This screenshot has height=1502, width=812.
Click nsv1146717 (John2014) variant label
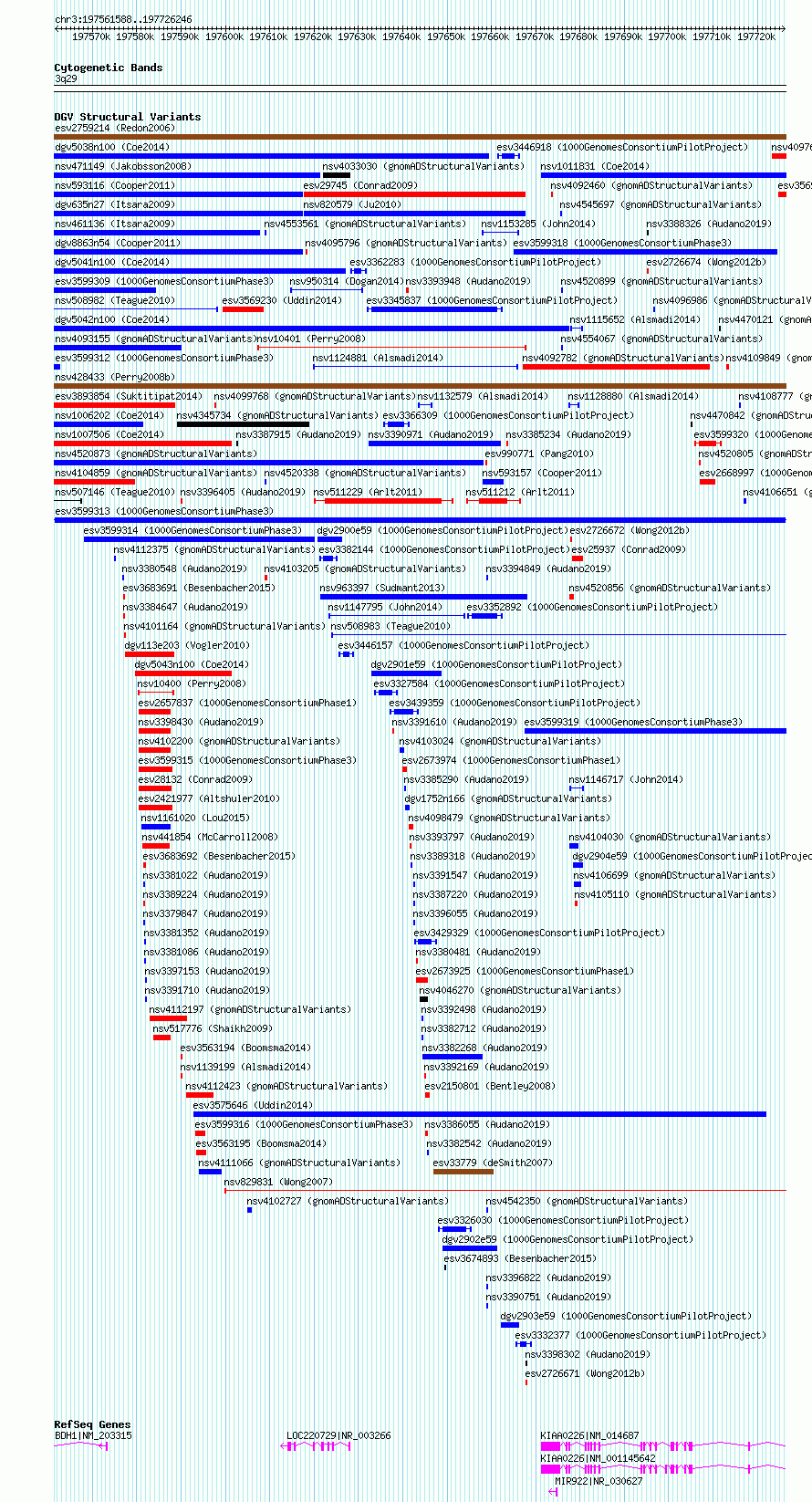pyautogui.click(x=626, y=779)
